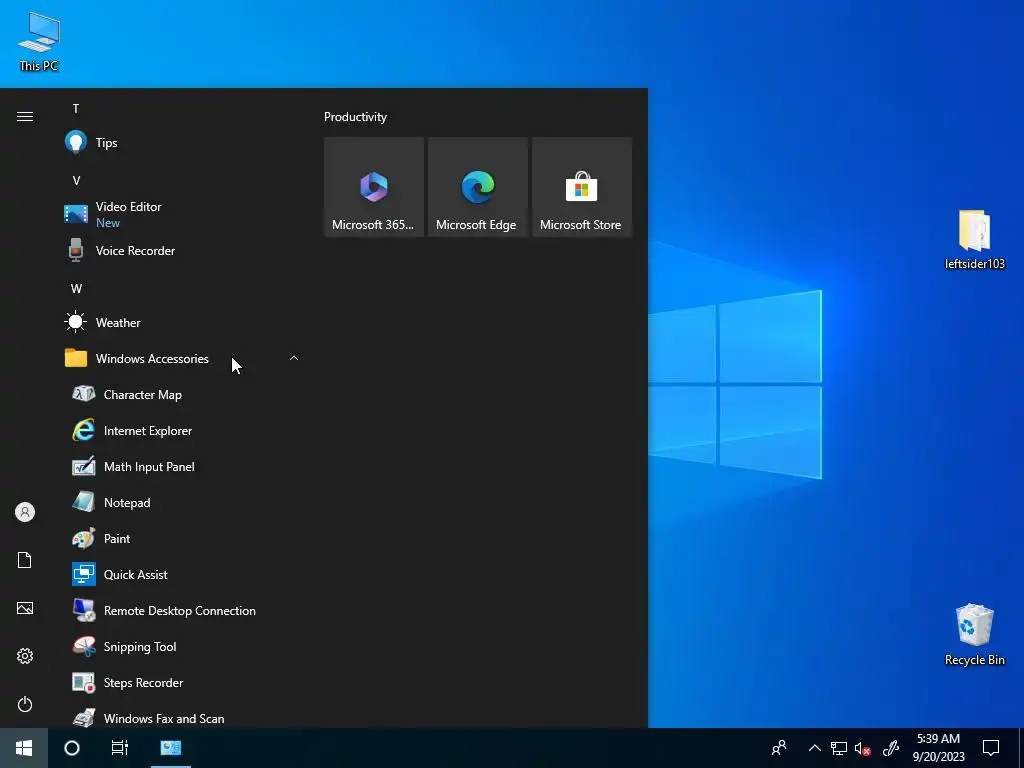This screenshot has width=1024, height=768.
Task: Open Character Map
Action: click(x=181, y=394)
